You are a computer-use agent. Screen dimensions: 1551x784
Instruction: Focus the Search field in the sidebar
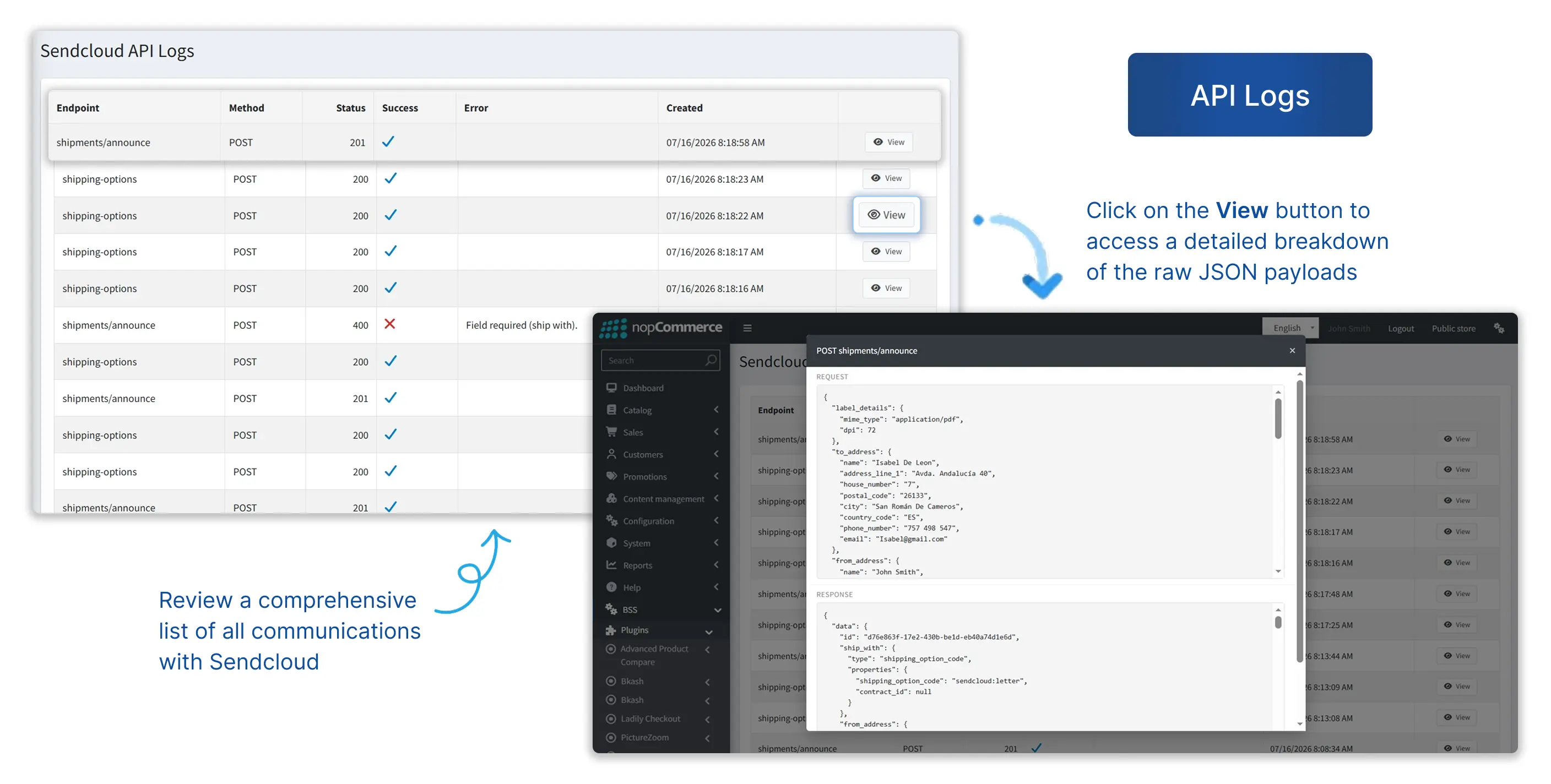click(660, 360)
